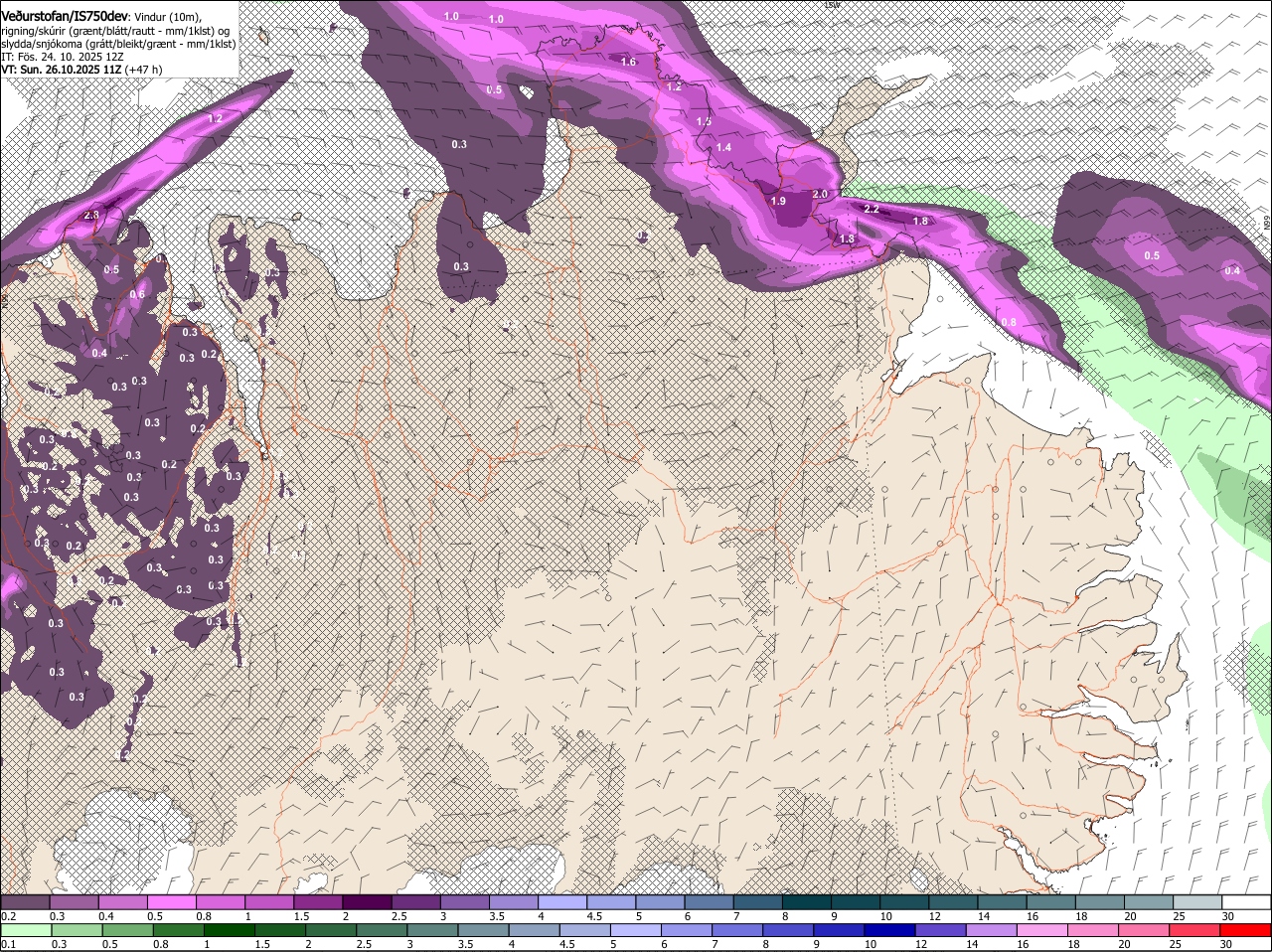Click the 'slydda/snjókoma (grátt/bleikt/grænt' header line
The width and height of the screenshot is (1272, 952).
click(x=118, y=44)
